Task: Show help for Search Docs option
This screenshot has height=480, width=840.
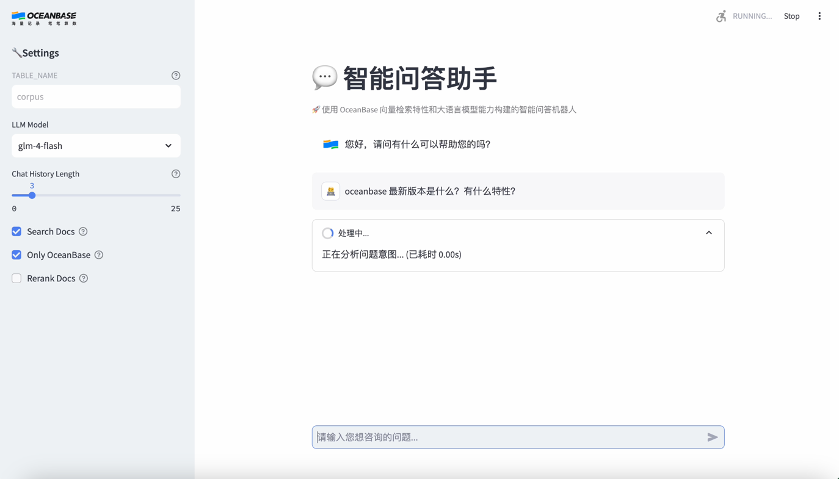Action: coord(83,231)
